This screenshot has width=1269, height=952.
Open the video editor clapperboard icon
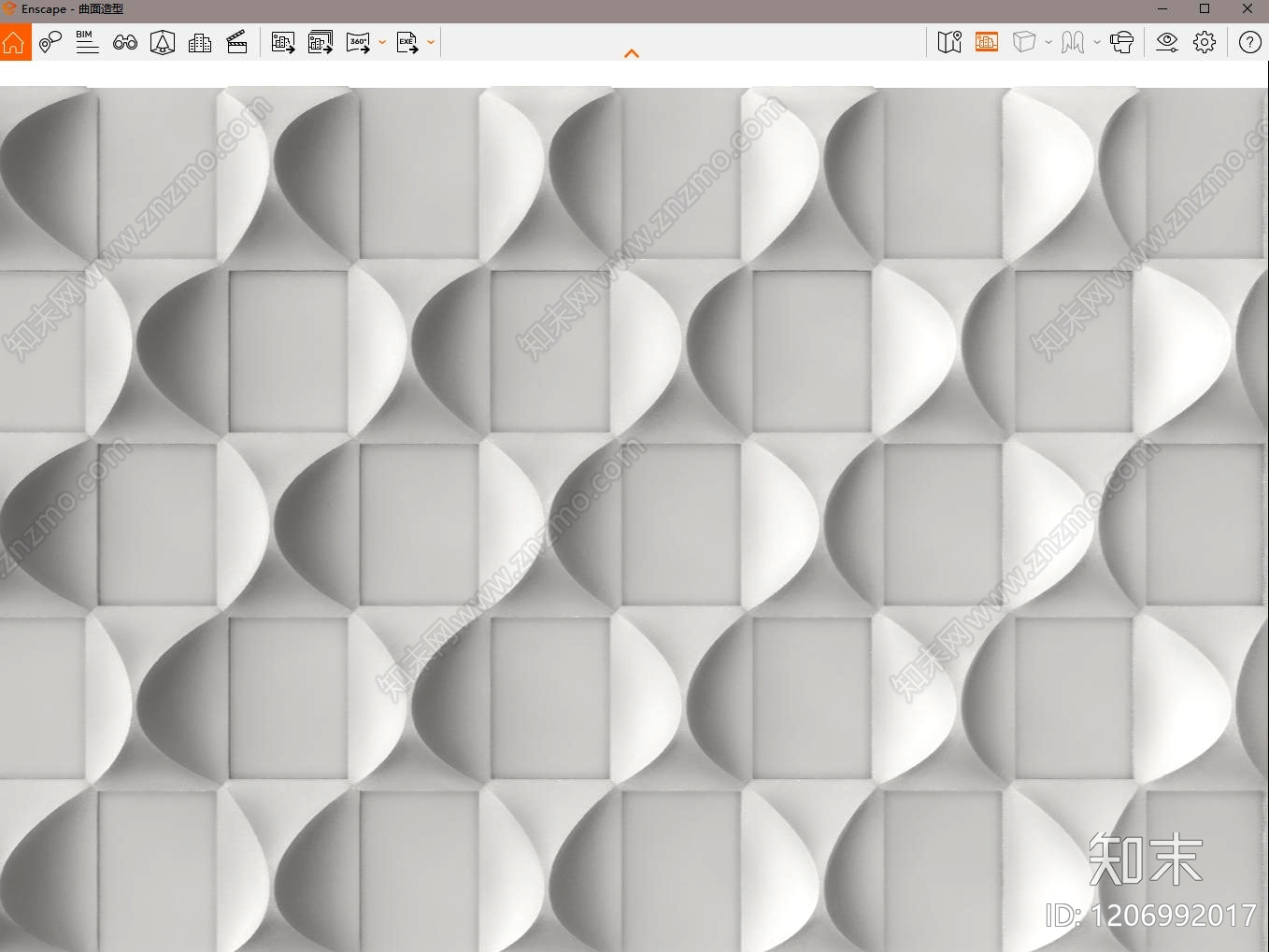click(x=237, y=42)
